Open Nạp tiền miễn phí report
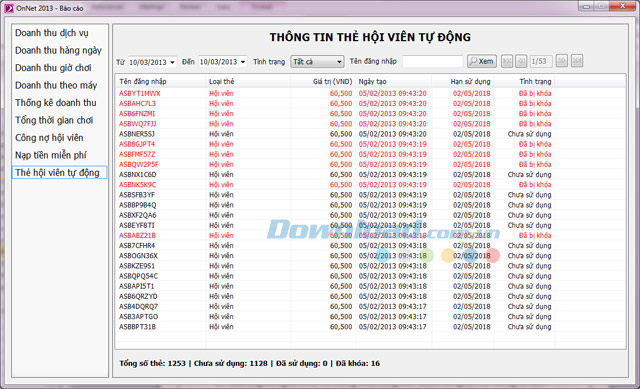The width and height of the screenshot is (640, 389). (x=51, y=156)
